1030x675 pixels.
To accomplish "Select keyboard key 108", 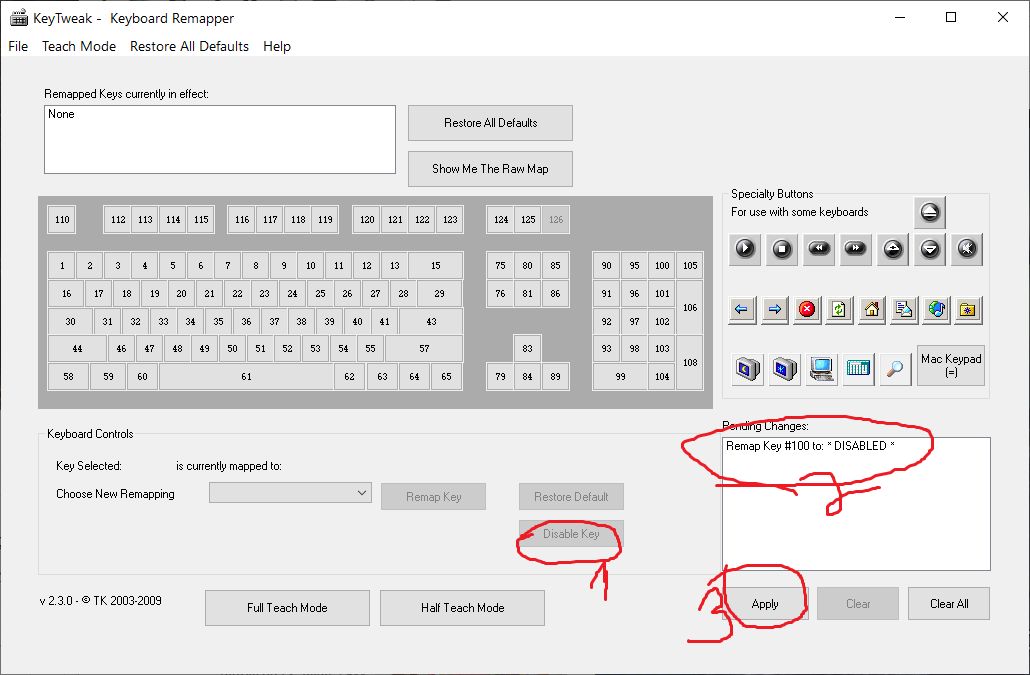I will [690, 362].
